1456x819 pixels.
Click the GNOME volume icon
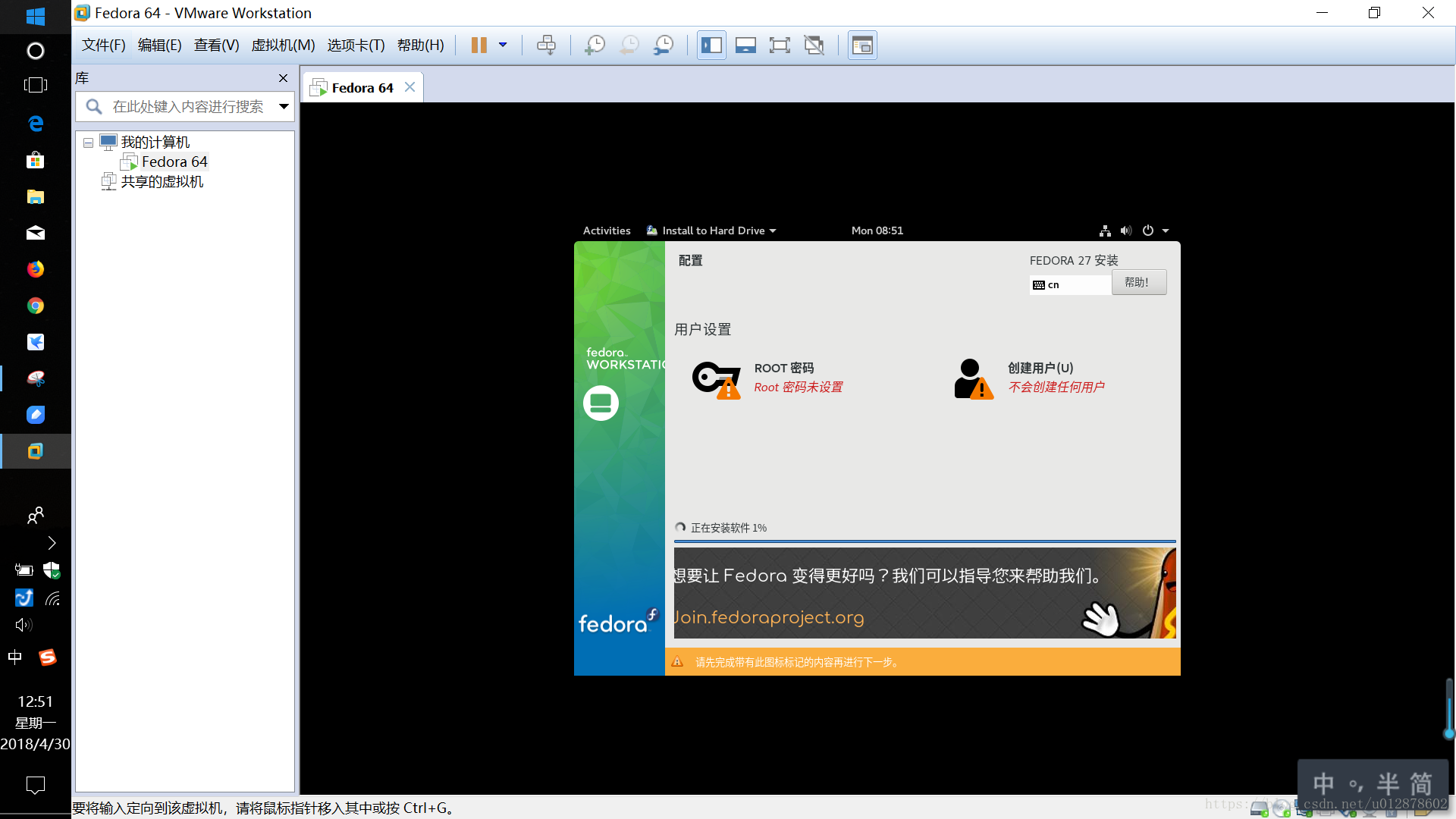point(1126,231)
